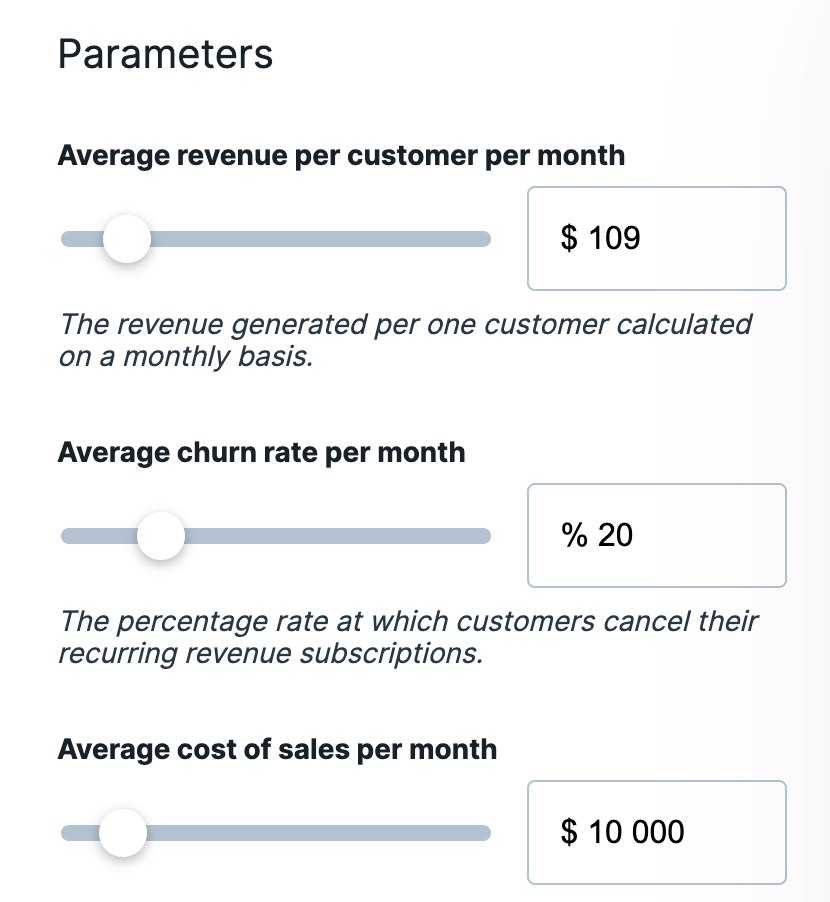Image resolution: width=830 pixels, height=902 pixels.
Task: Click the revenue description italic text
Action: (406, 340)
